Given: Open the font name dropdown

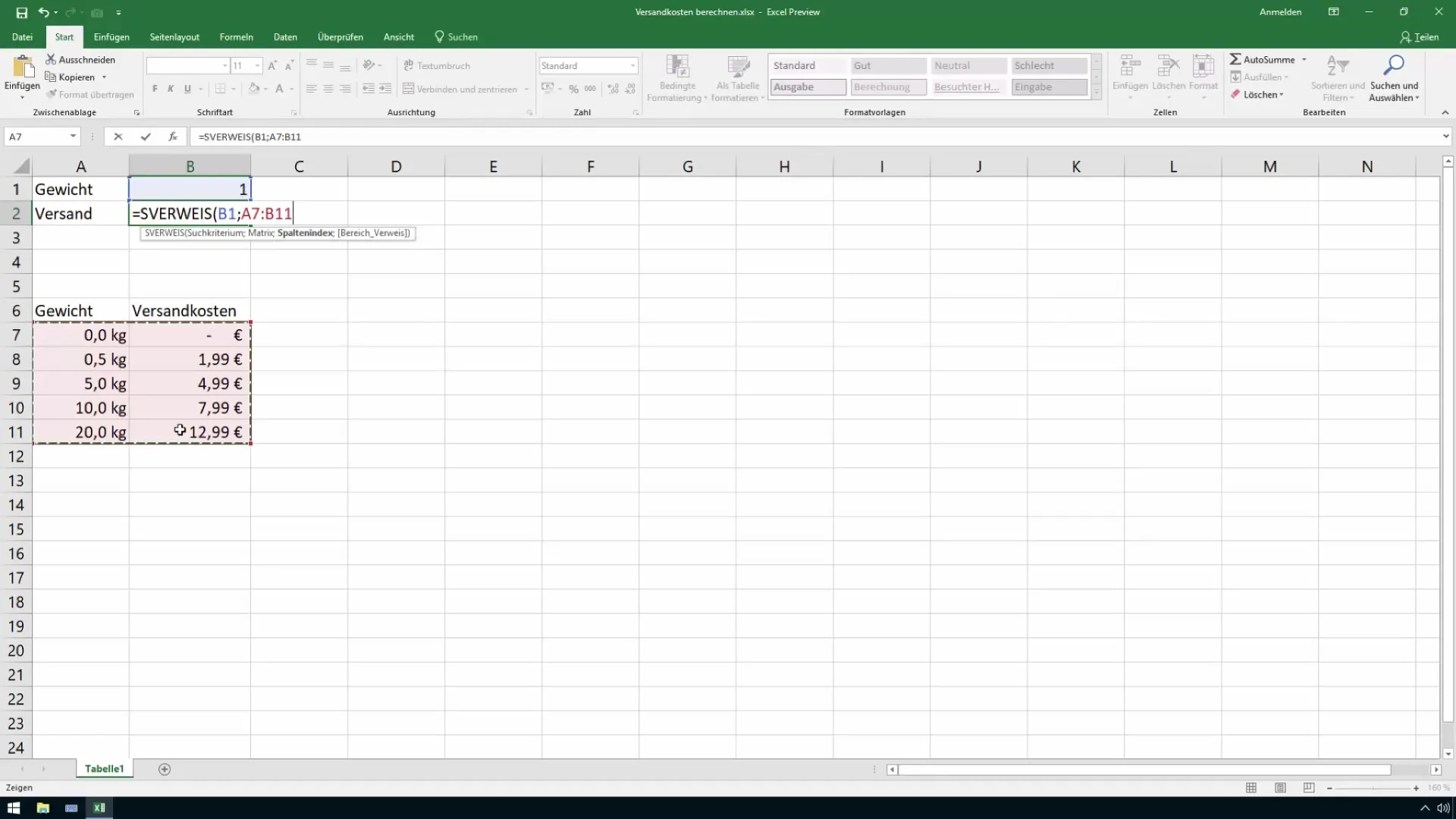Looking at the screenshot, I should pyautogui.click(x=224, y=66).
